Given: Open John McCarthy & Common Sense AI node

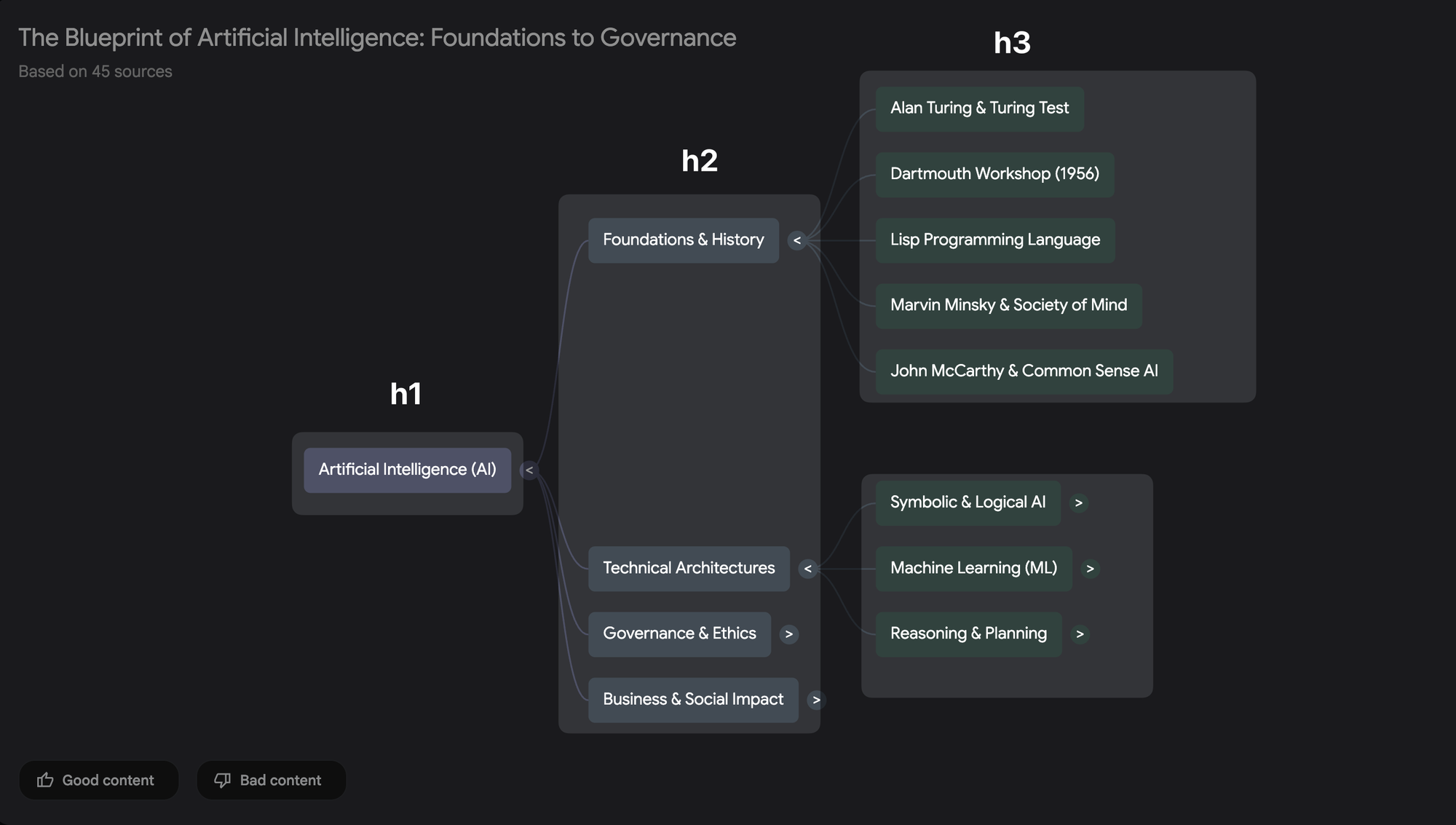Looking at the screenshot, I should (x=1024, y=371).
